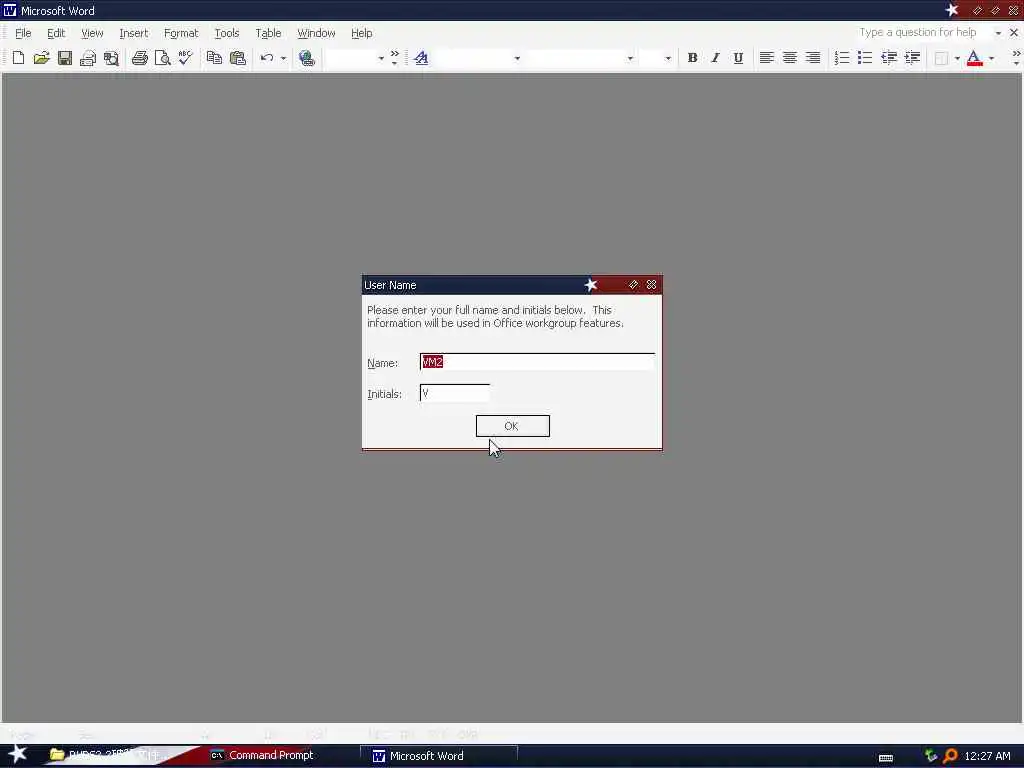Confirm User Name dialog with OK
1024x768 pixels.
[513, 426]
